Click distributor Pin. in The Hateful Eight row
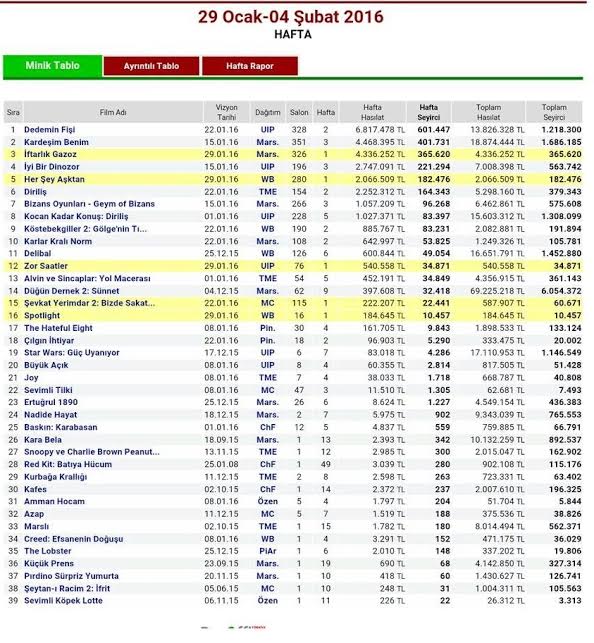The height and width of the screenshot is (643, 594). (268, 328)
